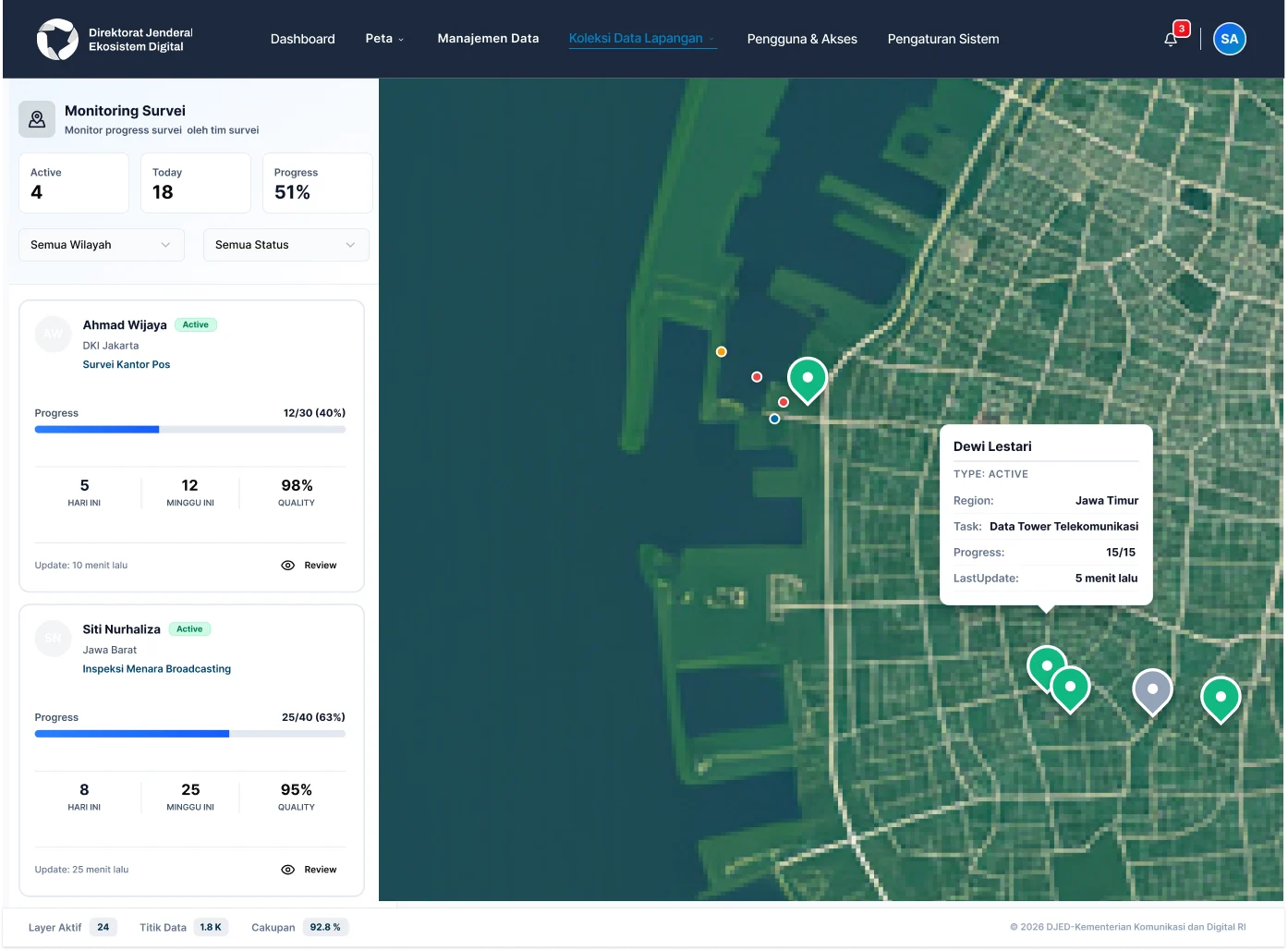Expand the Semua Status dropdown
The height and width of the screenshot is (951, 1288).
[286, 245]
